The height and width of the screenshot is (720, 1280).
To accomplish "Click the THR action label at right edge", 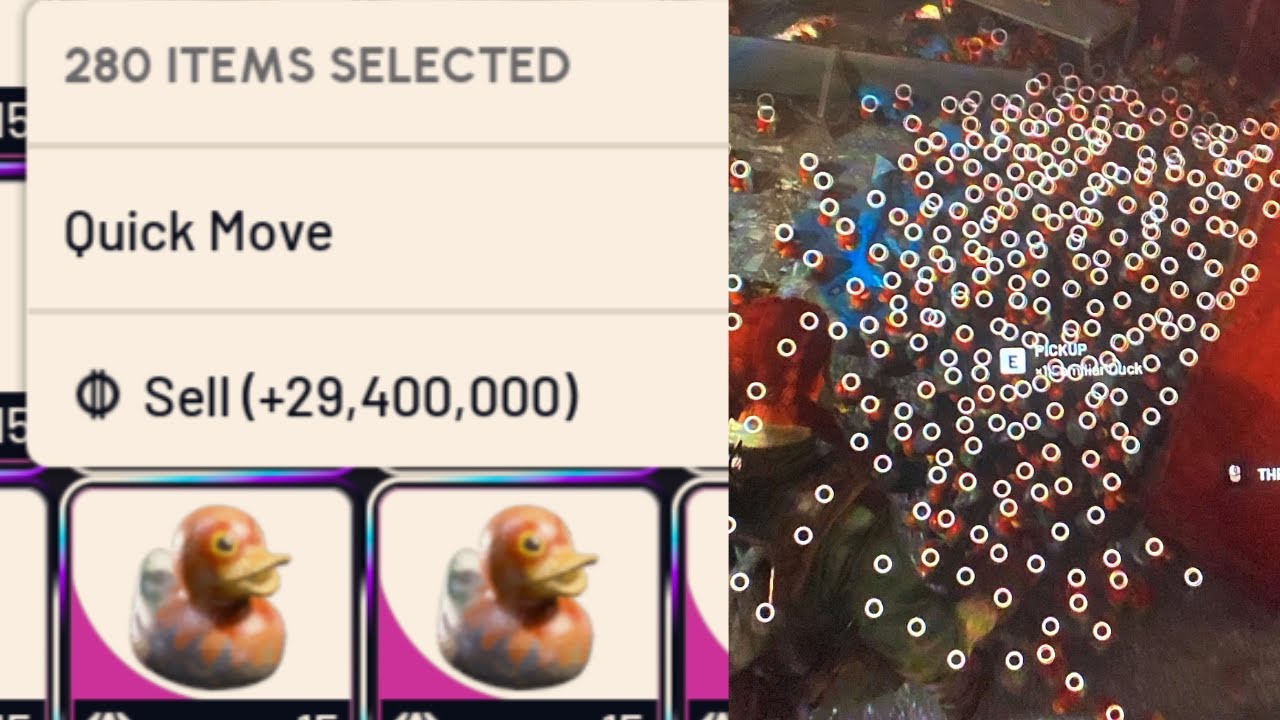I will coord(1267,476).
